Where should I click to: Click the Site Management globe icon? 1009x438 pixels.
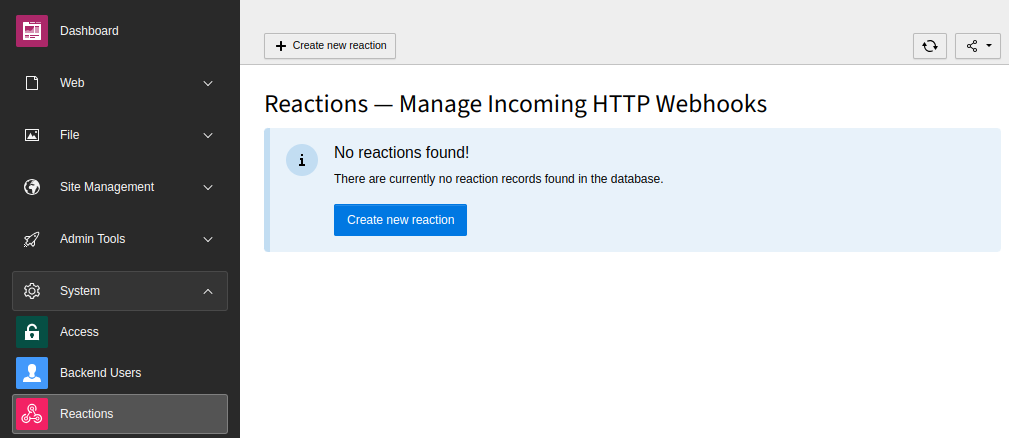coord(32,187)
